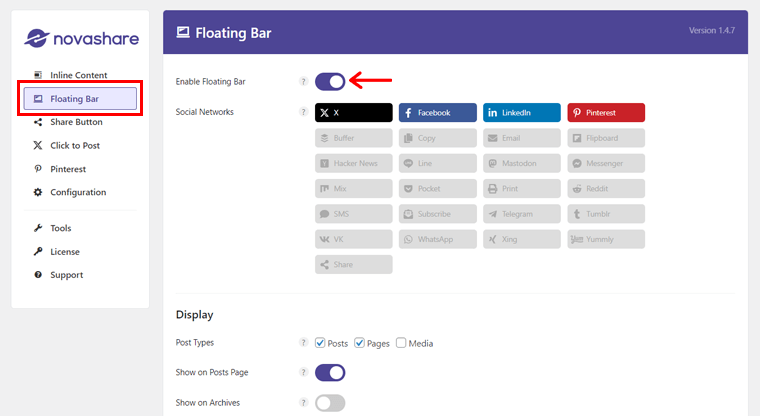Image resolution: width=760 pixels, height=416 pixels.
Task: Enable the Xing network button
Action: pos(522,239)
